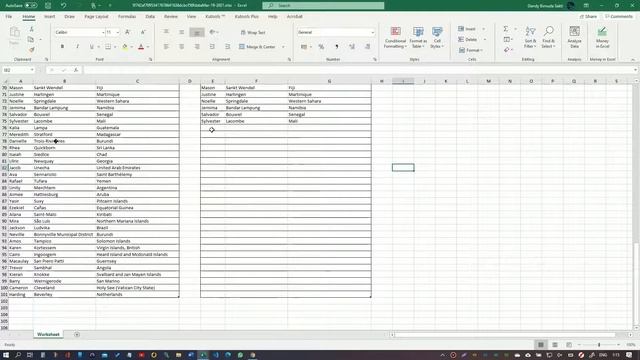Click the Format Painter brush icon
The image size is (640, 360).
click(31, 49)
